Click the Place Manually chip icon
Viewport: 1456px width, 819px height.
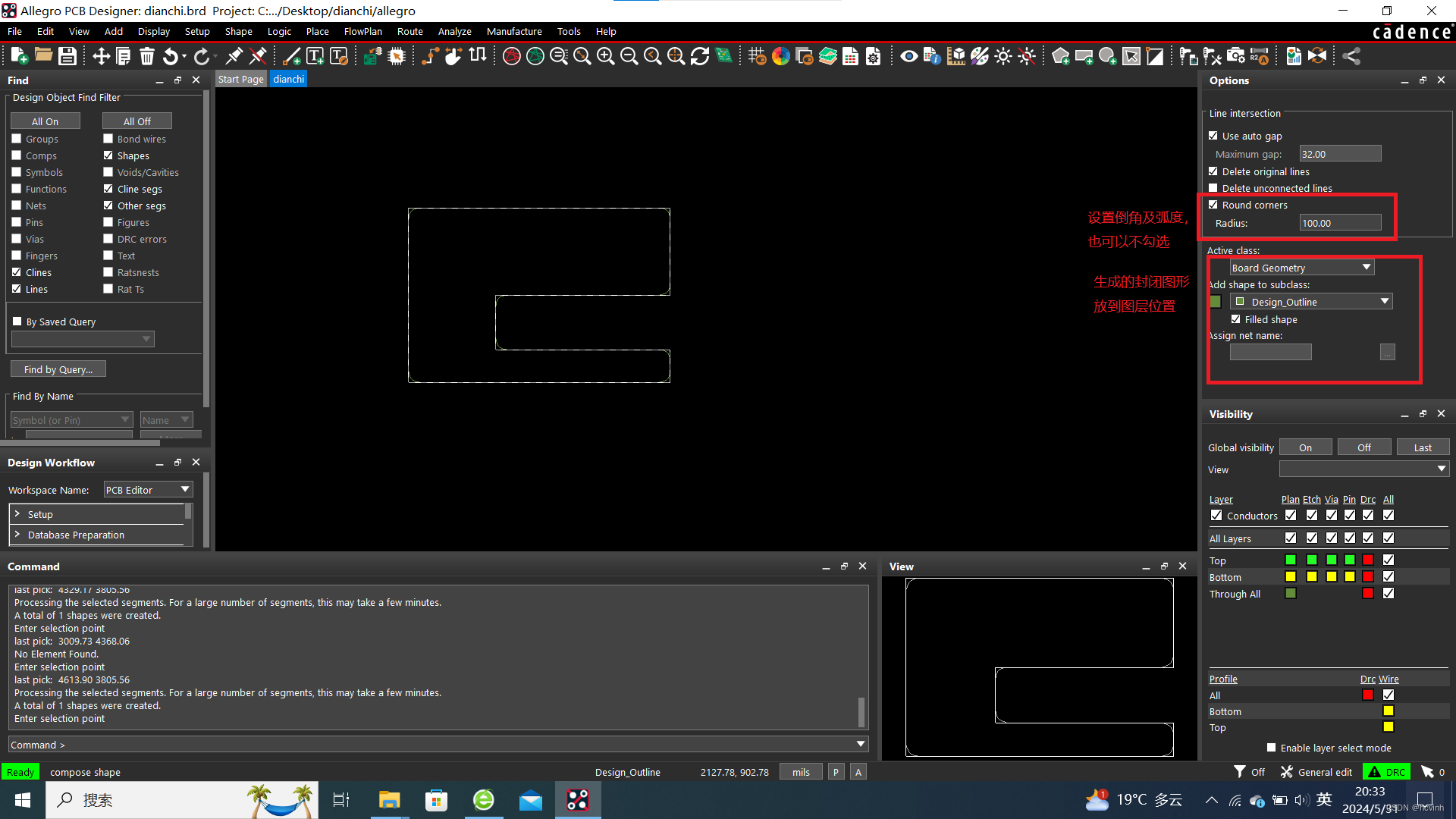[x=397, y=56]
